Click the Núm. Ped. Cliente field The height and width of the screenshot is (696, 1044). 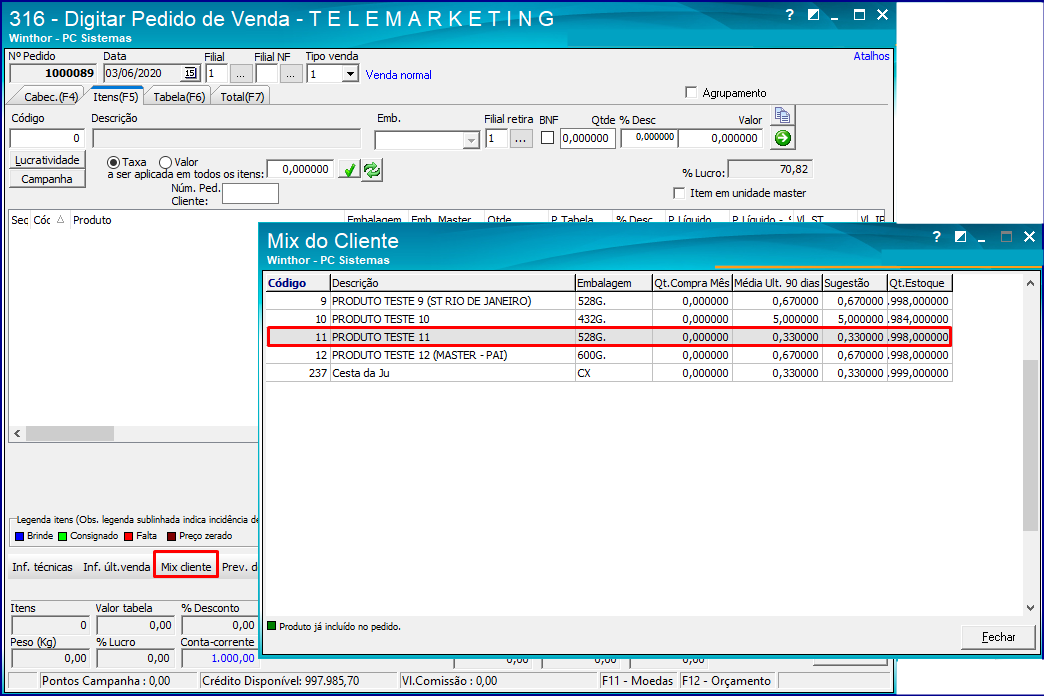click(250, 194)
